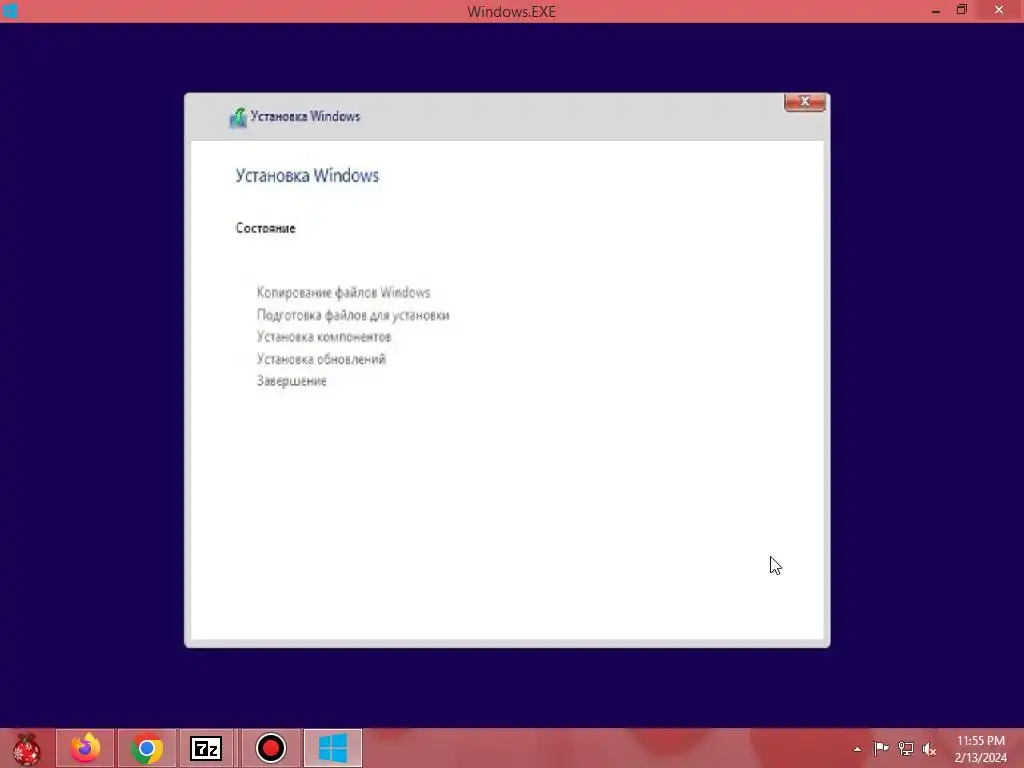
Task: Select the 'Завершение' step text
Action: point(291,381)
